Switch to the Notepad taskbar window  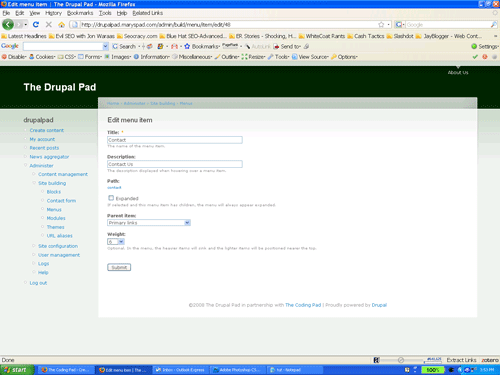click(295, 370)
